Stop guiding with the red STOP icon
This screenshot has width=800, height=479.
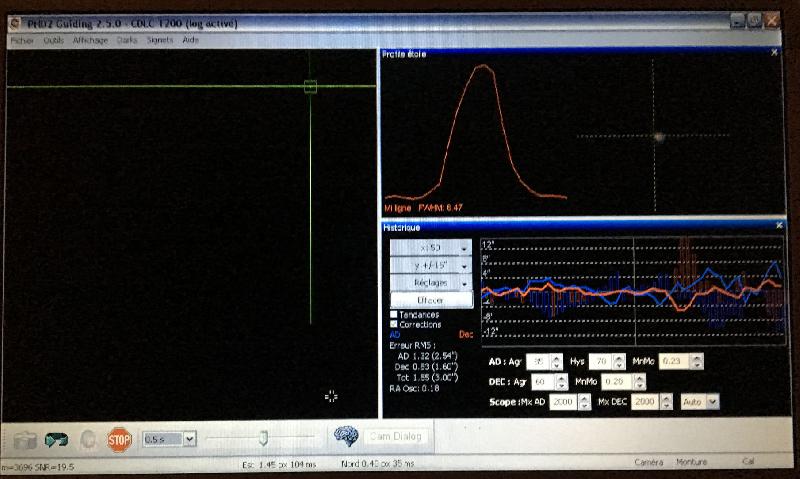click(x=119, y=440)
